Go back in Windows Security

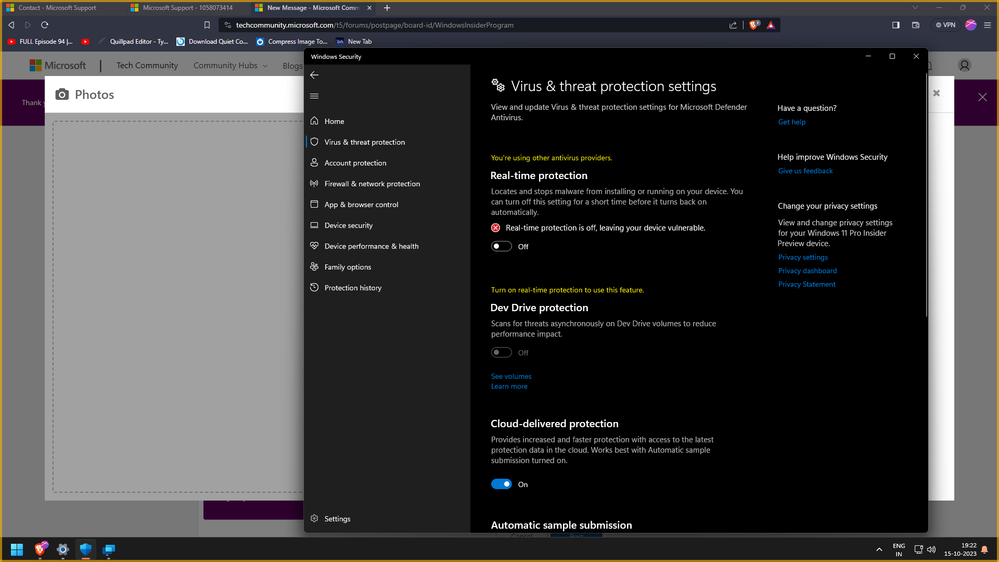[x=314, y=75]
